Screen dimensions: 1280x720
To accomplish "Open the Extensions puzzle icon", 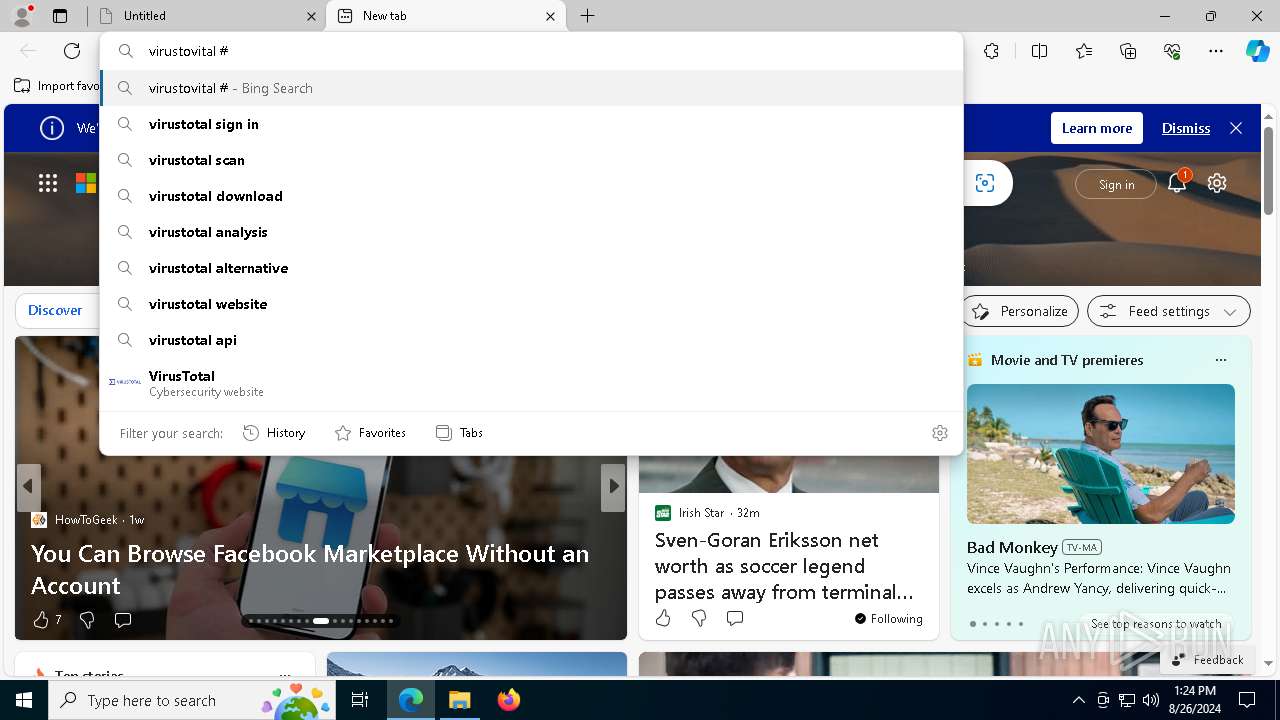I will pos(991,51).
